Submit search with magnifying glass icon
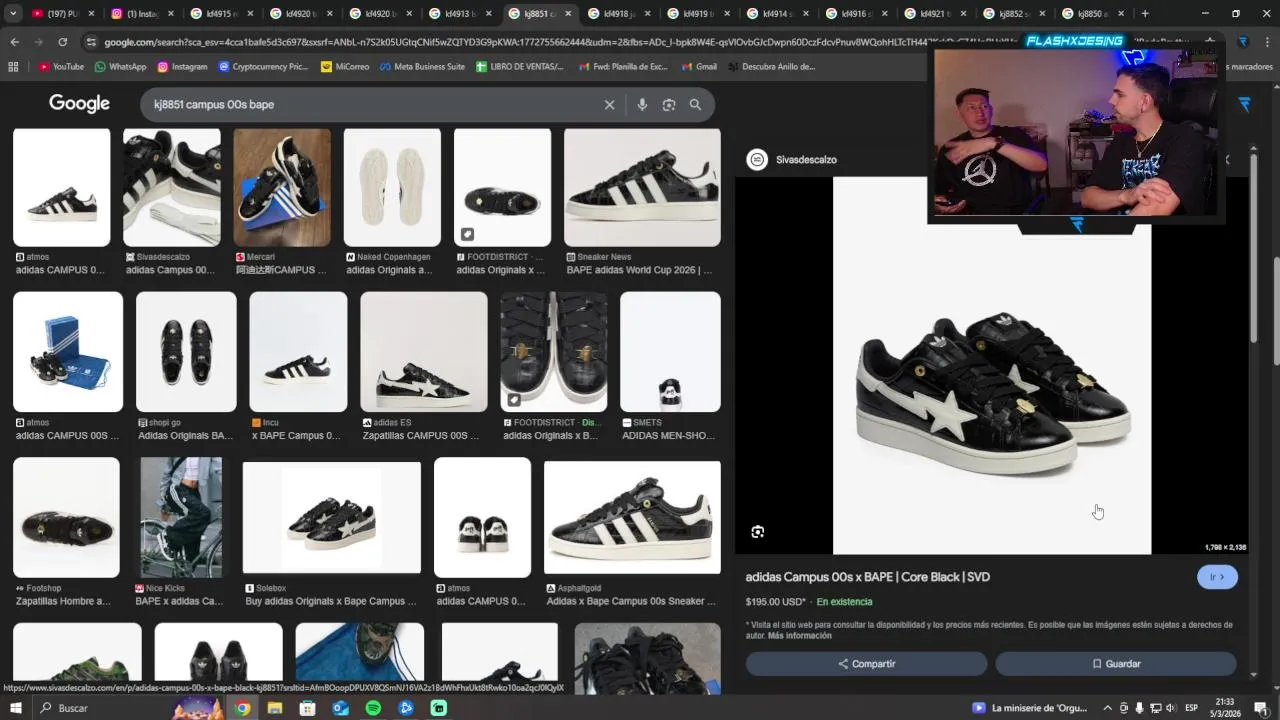The width and height of the screenshot is (1280, 720). pos(695,105)
